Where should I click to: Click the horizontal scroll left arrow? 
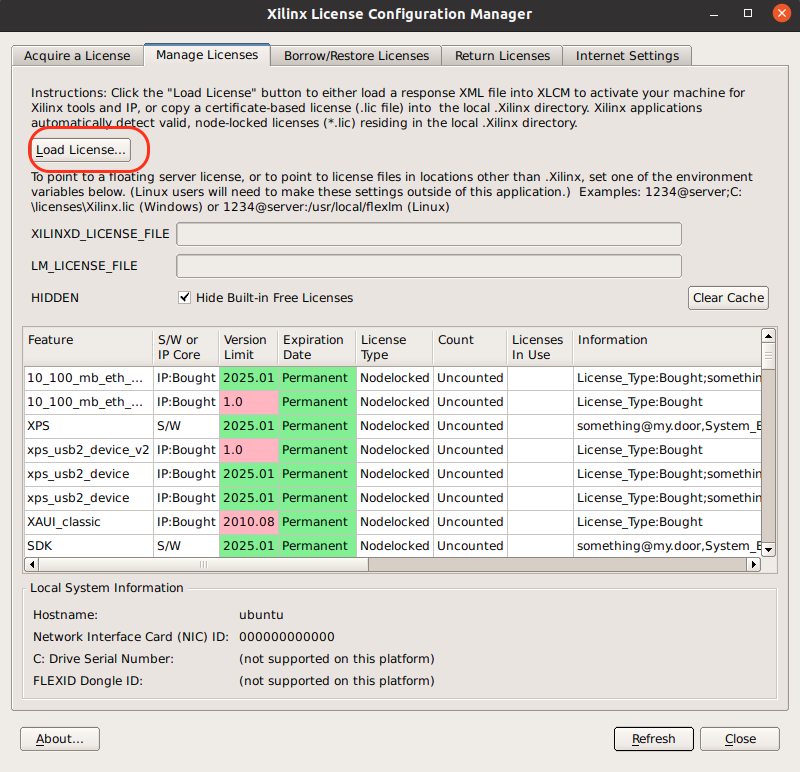32,564
